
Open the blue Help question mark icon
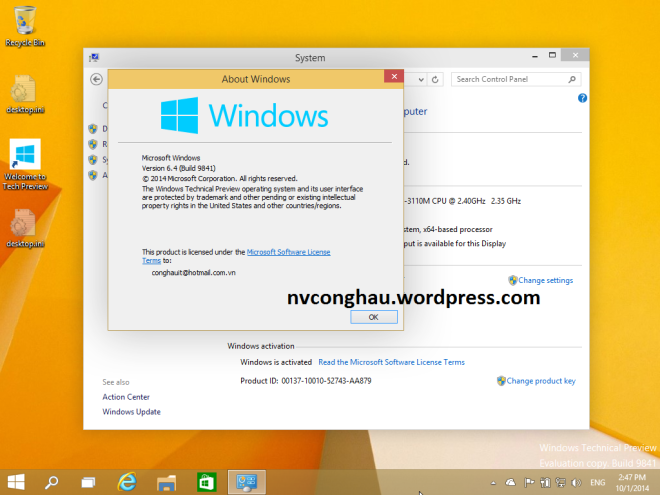point(582,98)
